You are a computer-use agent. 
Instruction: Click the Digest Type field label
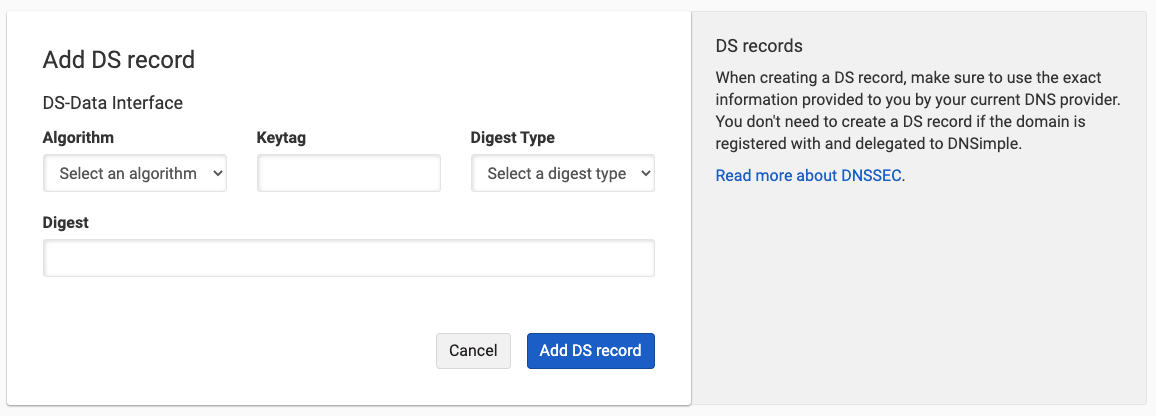512,137
